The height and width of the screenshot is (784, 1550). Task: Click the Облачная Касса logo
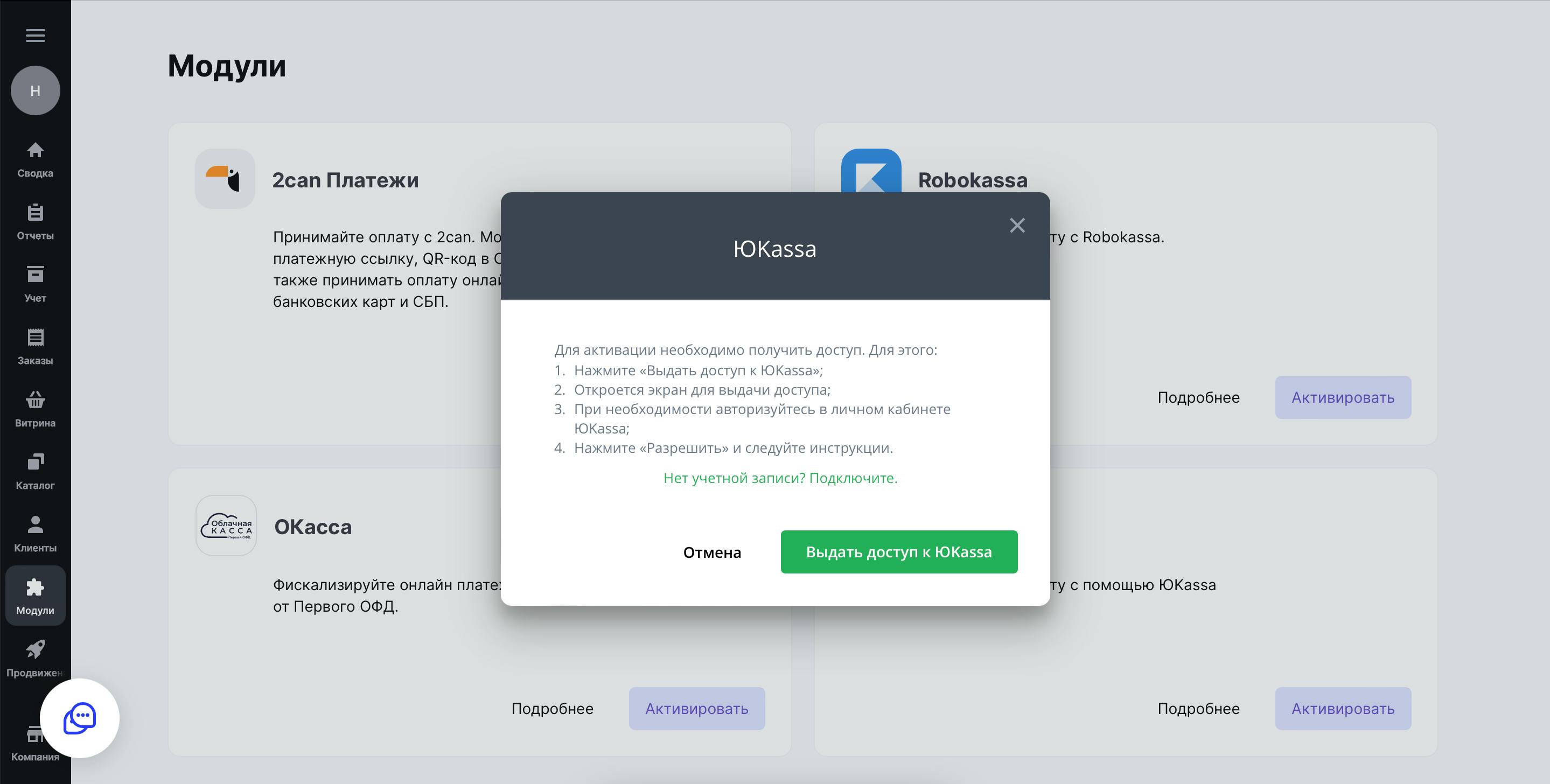pos(226,526)
